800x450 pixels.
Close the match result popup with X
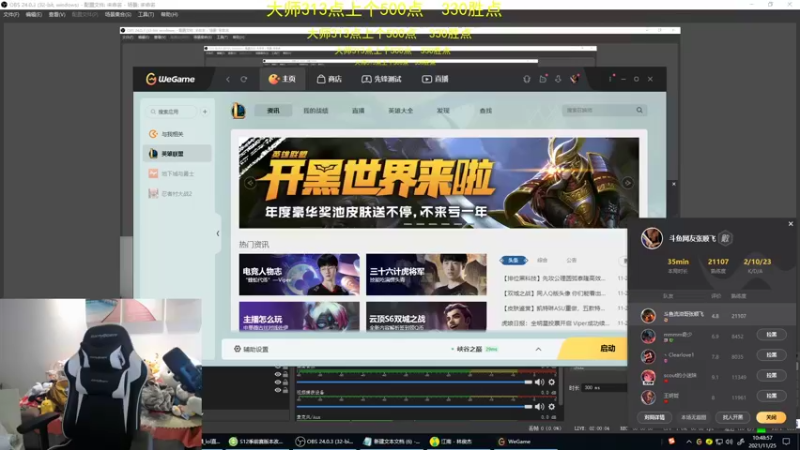tap(791, 223)
